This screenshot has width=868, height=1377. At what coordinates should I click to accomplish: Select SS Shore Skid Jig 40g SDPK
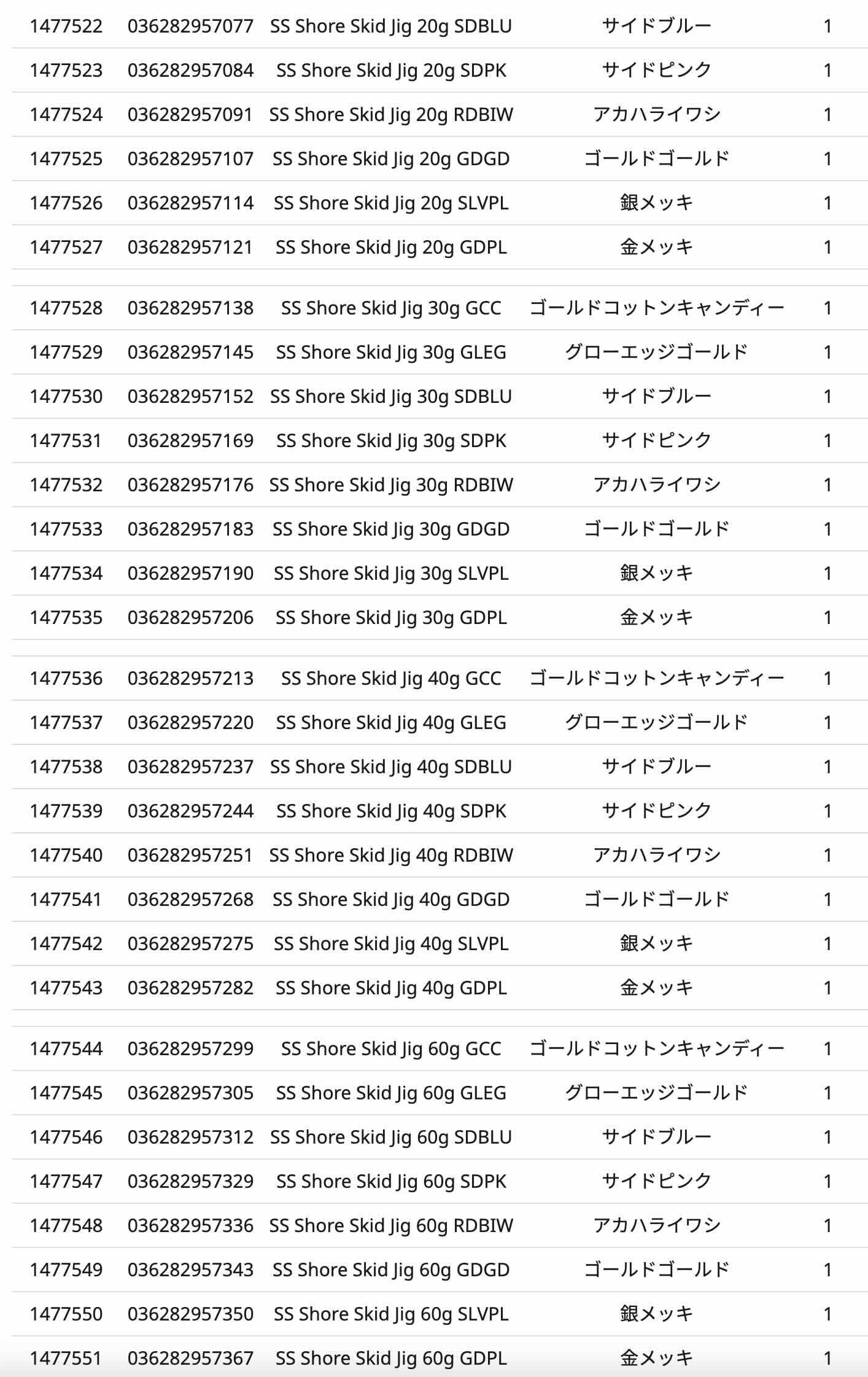391,811
